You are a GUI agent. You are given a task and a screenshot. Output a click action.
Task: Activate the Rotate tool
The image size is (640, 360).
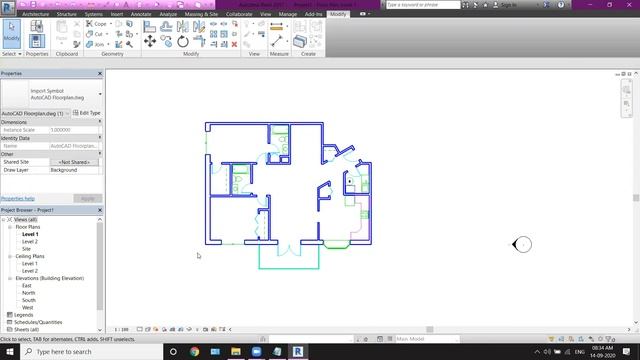(x=182, y=41)
